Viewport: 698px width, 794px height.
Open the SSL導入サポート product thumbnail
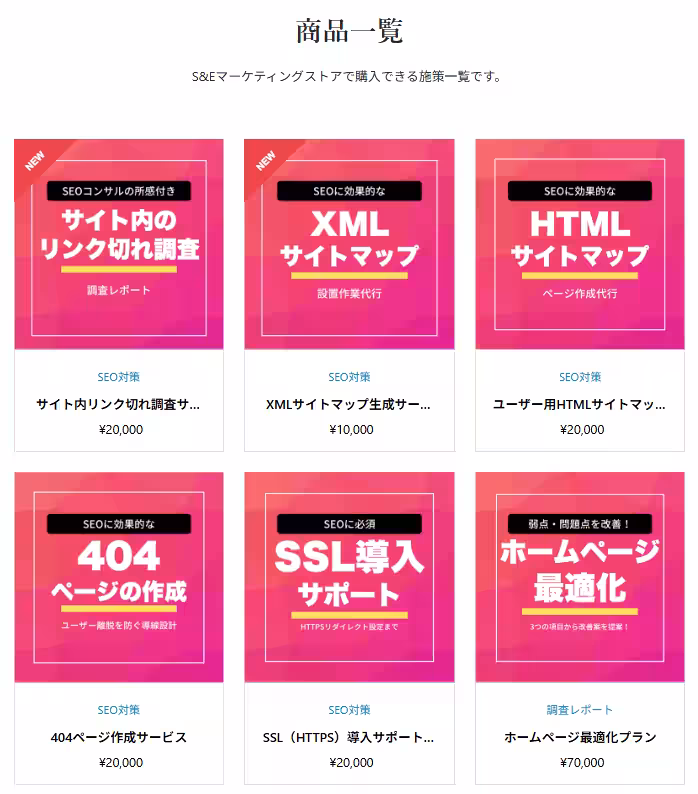click(350, 577)
